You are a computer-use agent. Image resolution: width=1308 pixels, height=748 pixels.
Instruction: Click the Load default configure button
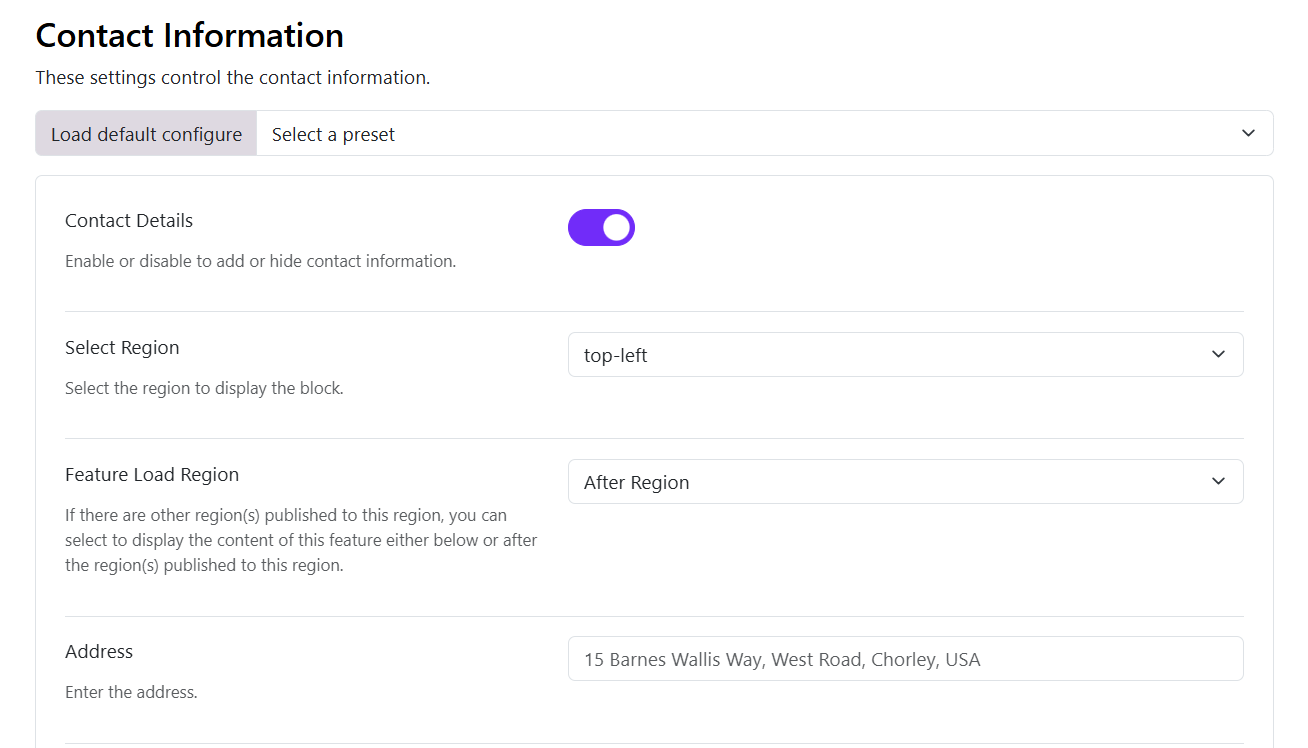(146, 133)
